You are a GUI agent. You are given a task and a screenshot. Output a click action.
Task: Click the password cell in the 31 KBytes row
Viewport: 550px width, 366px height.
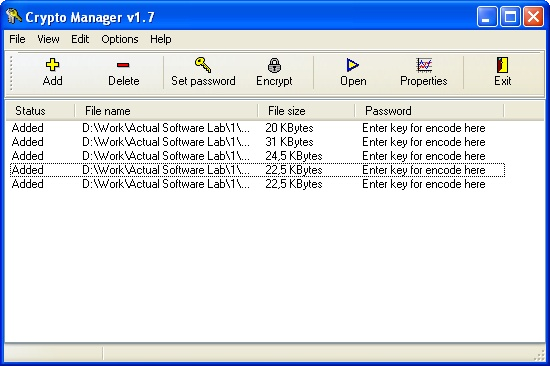(424, 142)
